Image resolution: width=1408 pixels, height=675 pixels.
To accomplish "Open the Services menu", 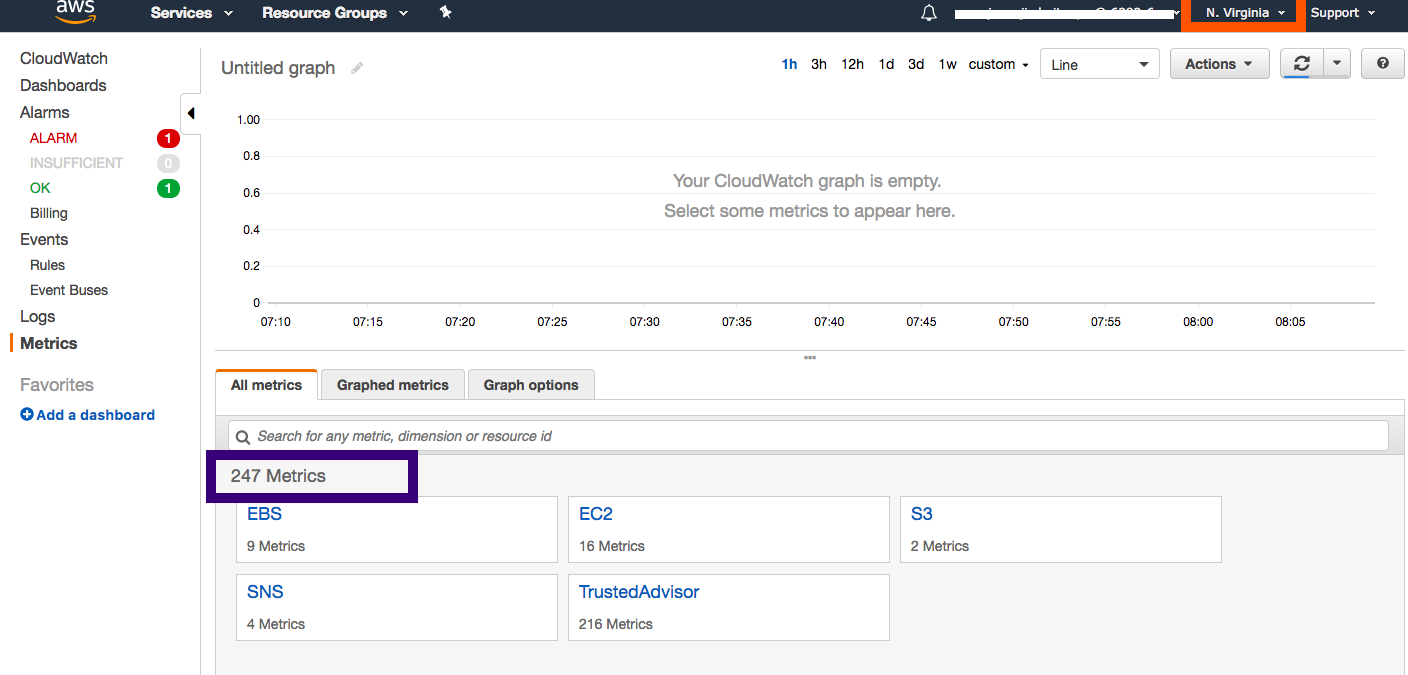I will pyautogui.click(x=192, y=13).
